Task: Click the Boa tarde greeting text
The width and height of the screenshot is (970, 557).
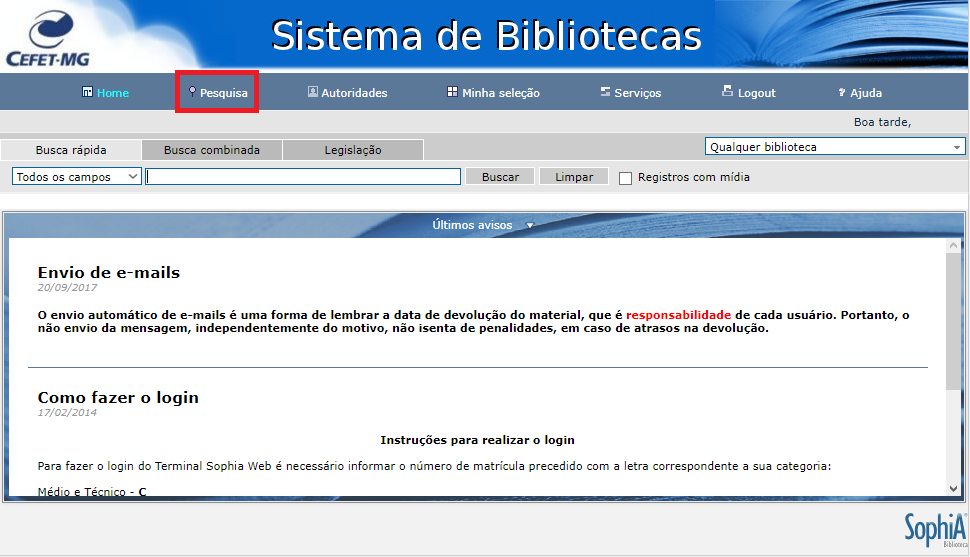Action: [x=882, y=123]
